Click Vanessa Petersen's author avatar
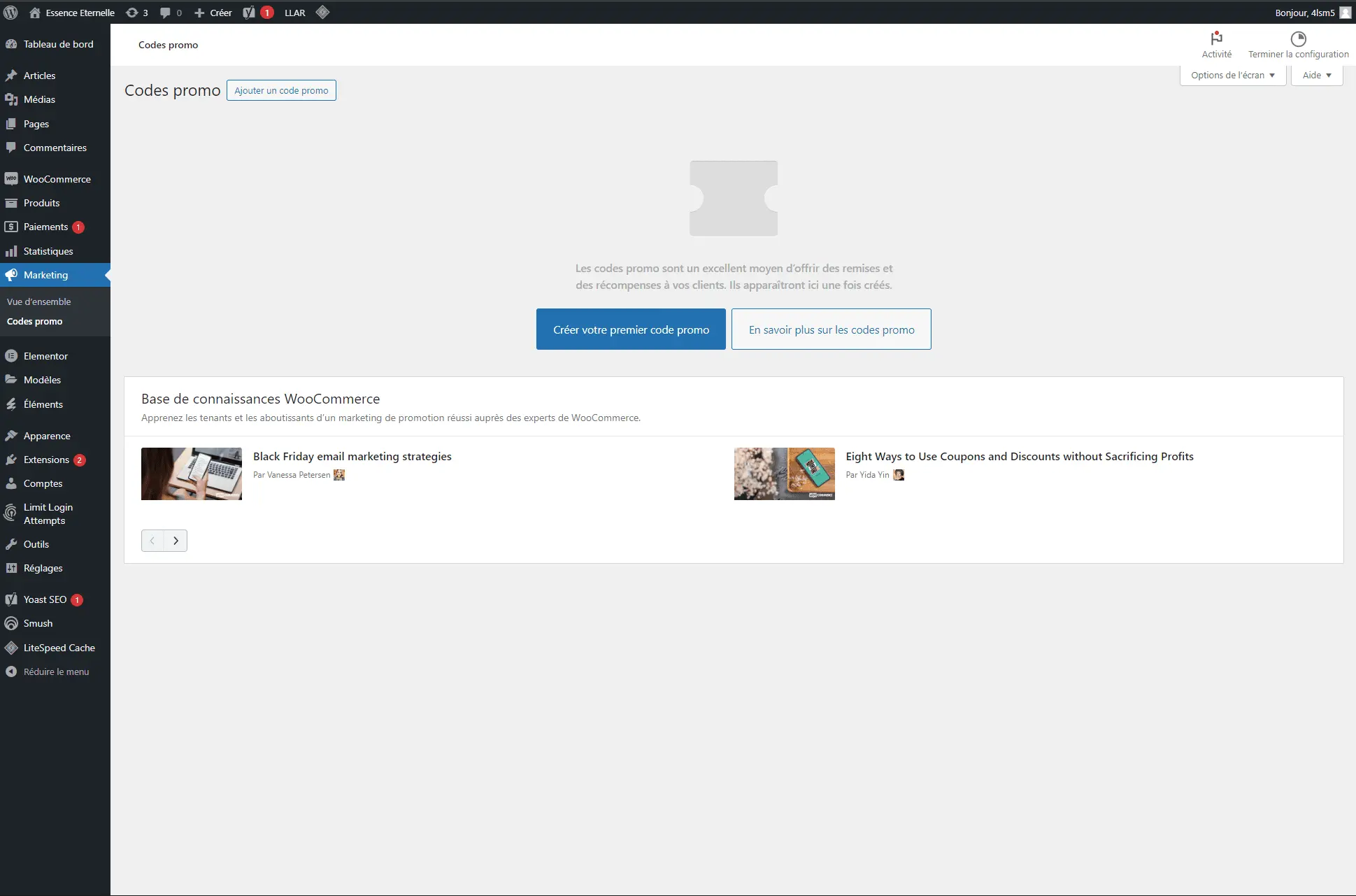This screenshot has height=896, width=1356. pos(339,475)
